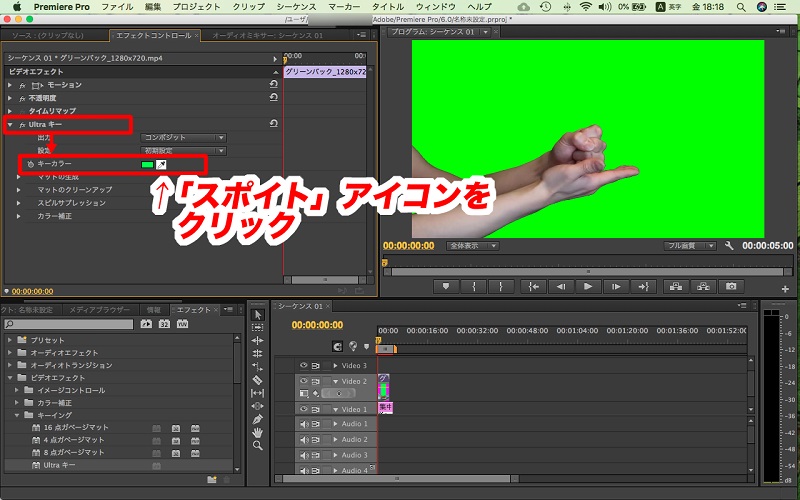
Task: Expand the モーション effect properties
Action: coord(10,85)
